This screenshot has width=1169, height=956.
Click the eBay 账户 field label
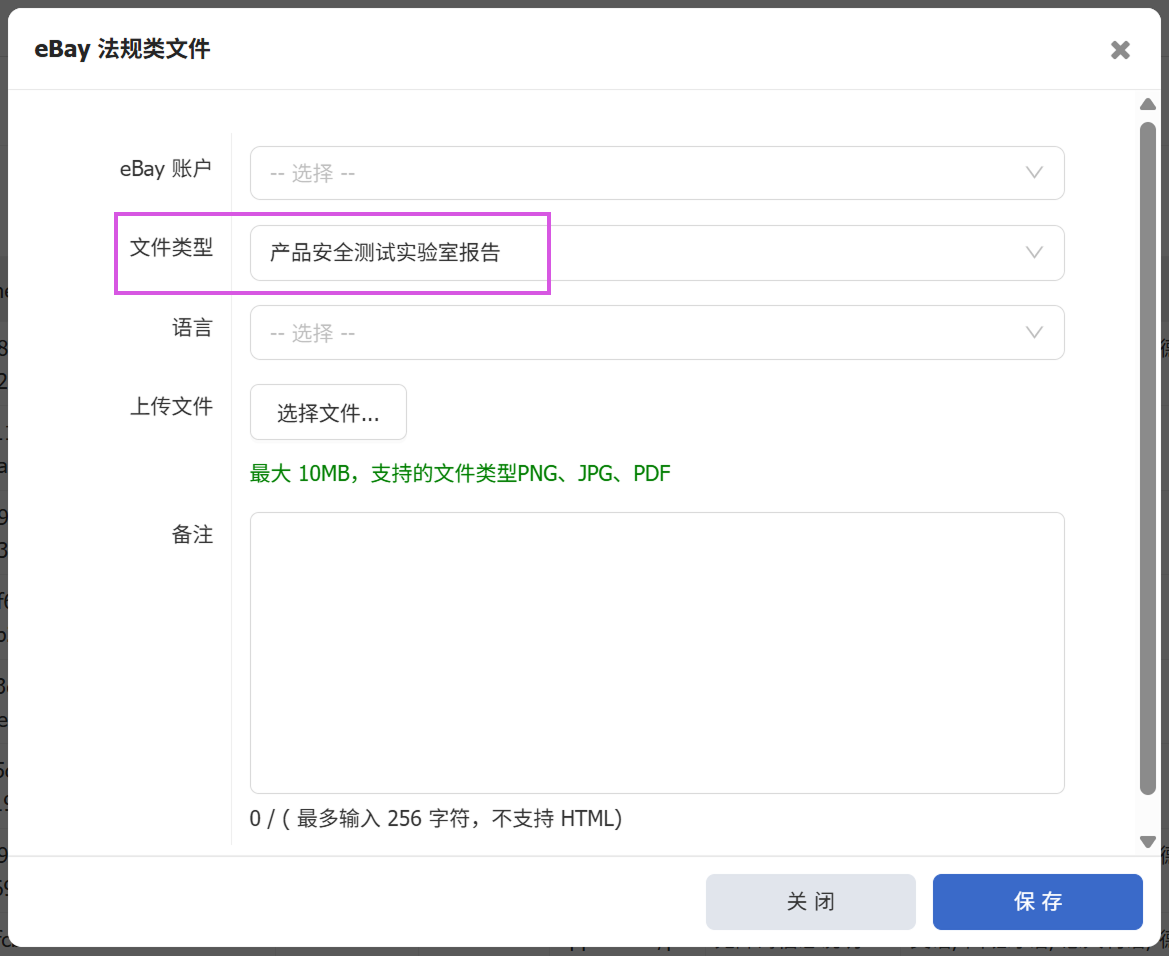(x=166, y=169)
